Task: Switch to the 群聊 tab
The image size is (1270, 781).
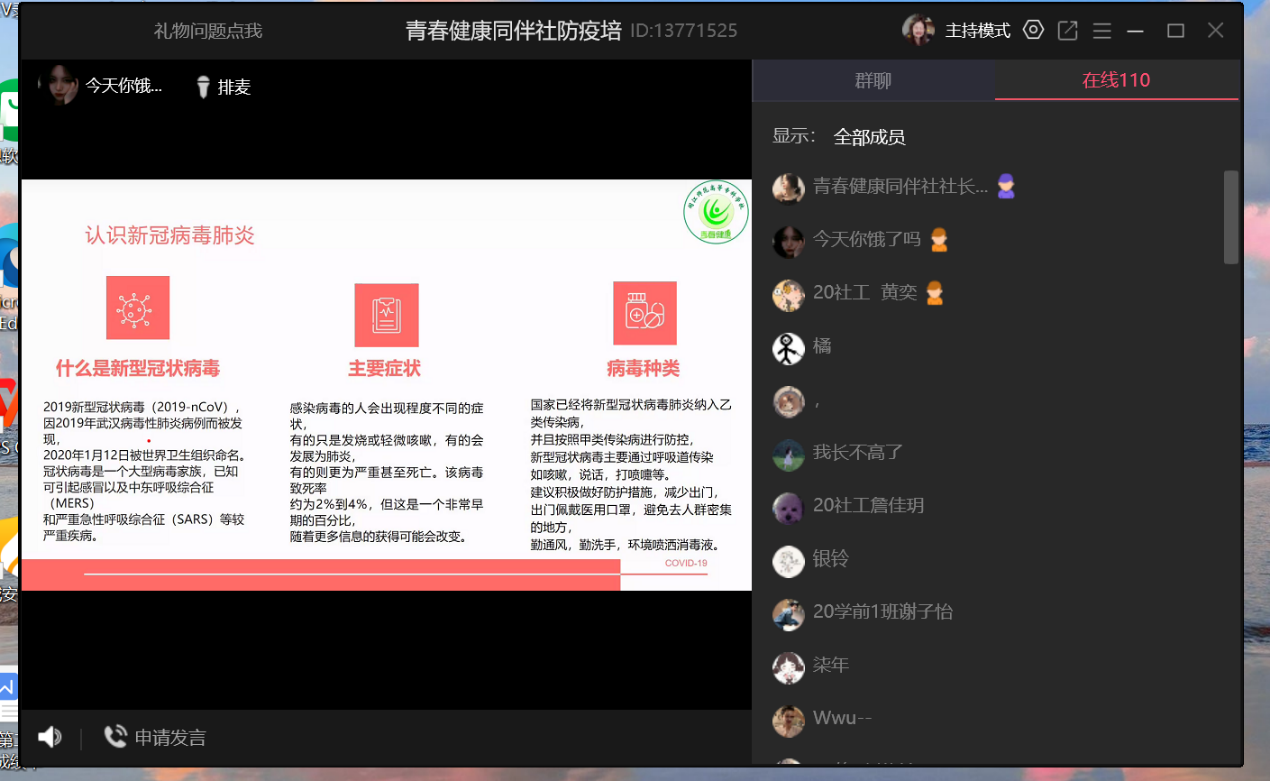Action: point(873,81)
